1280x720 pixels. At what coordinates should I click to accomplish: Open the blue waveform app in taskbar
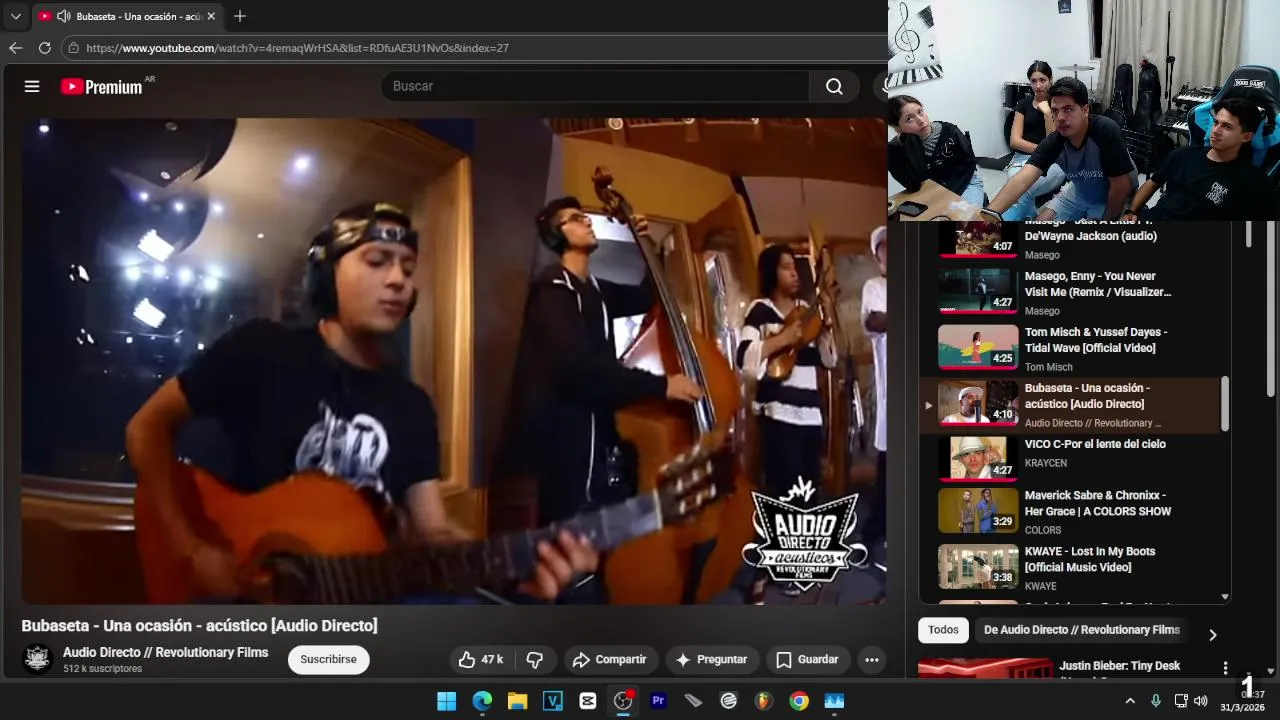click(x=834, y=701)
